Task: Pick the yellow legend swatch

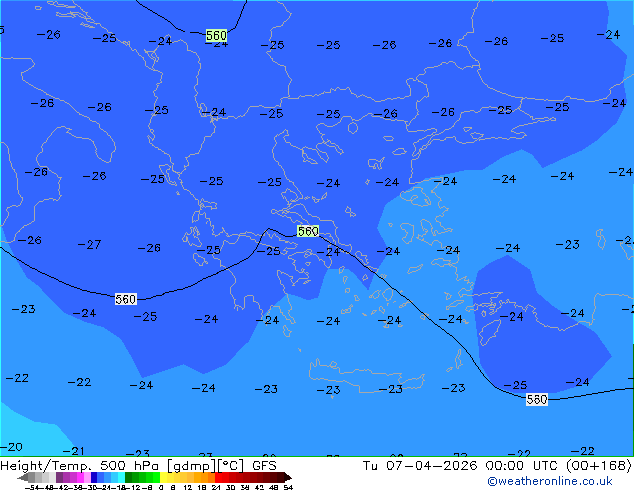Action: [x=163, y=477]
